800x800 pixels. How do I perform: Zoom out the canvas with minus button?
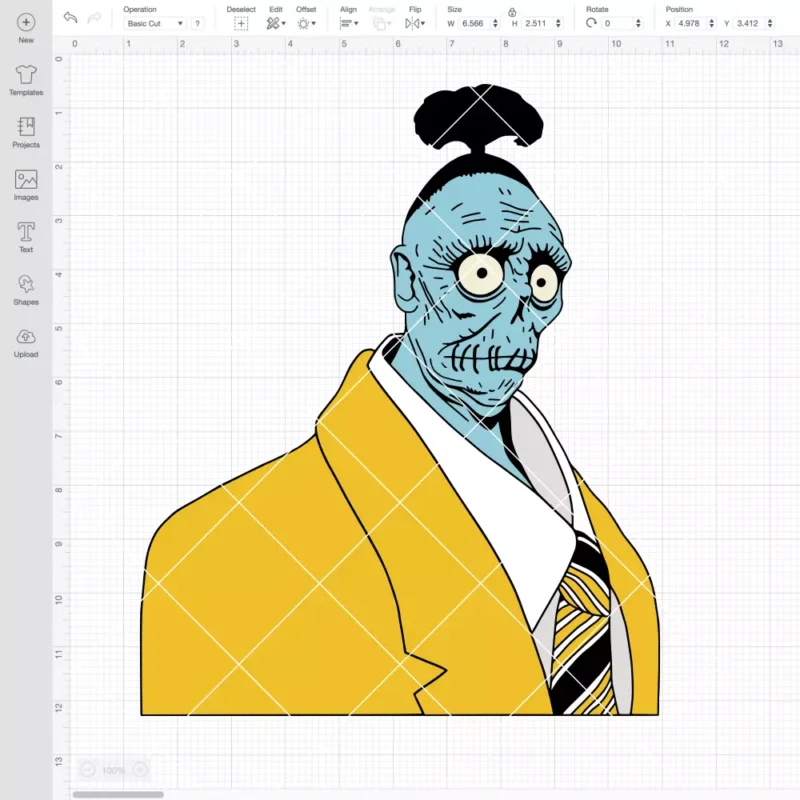click(x=87, y=769)
